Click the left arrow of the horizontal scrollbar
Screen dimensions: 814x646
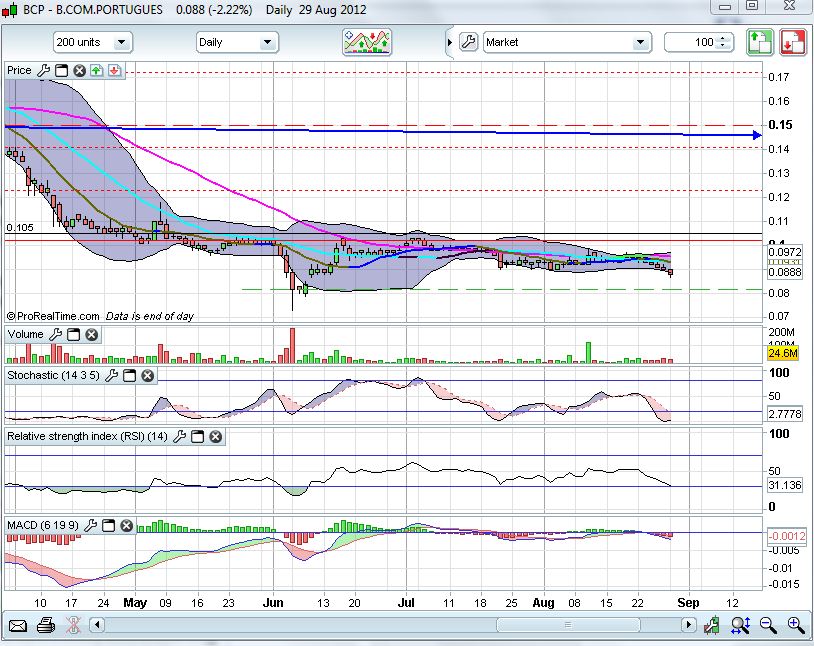(97, 625)
